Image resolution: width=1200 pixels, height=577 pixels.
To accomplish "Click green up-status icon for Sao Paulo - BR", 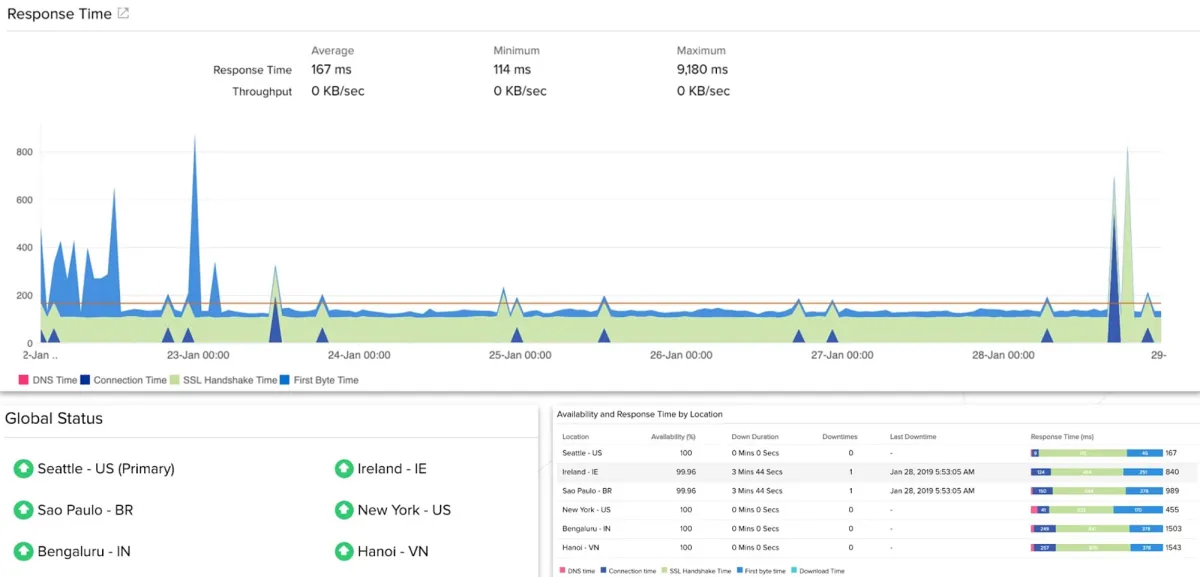I will [23, 510].
